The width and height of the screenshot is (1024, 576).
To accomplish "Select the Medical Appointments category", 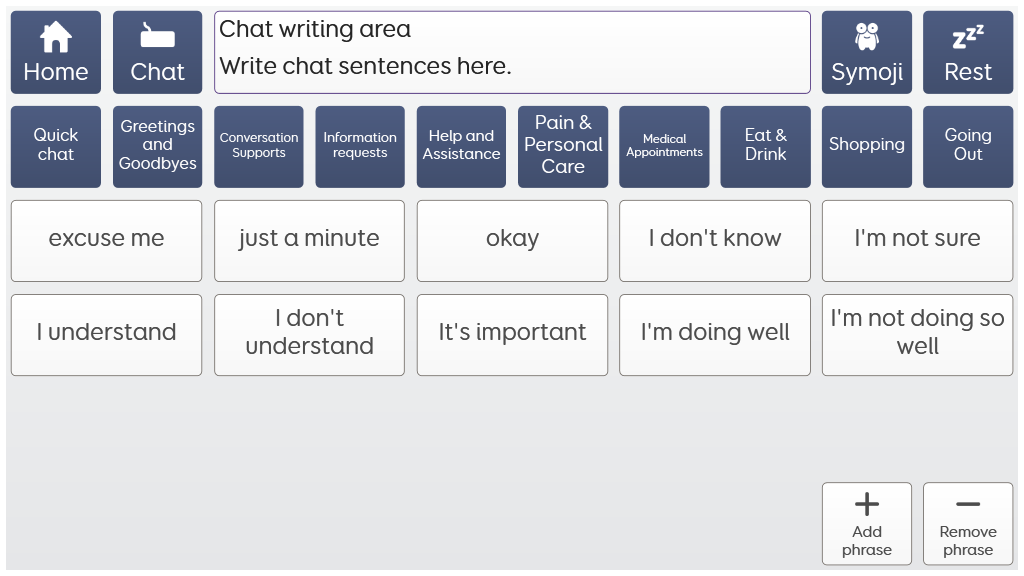I will tap(664, 146).
